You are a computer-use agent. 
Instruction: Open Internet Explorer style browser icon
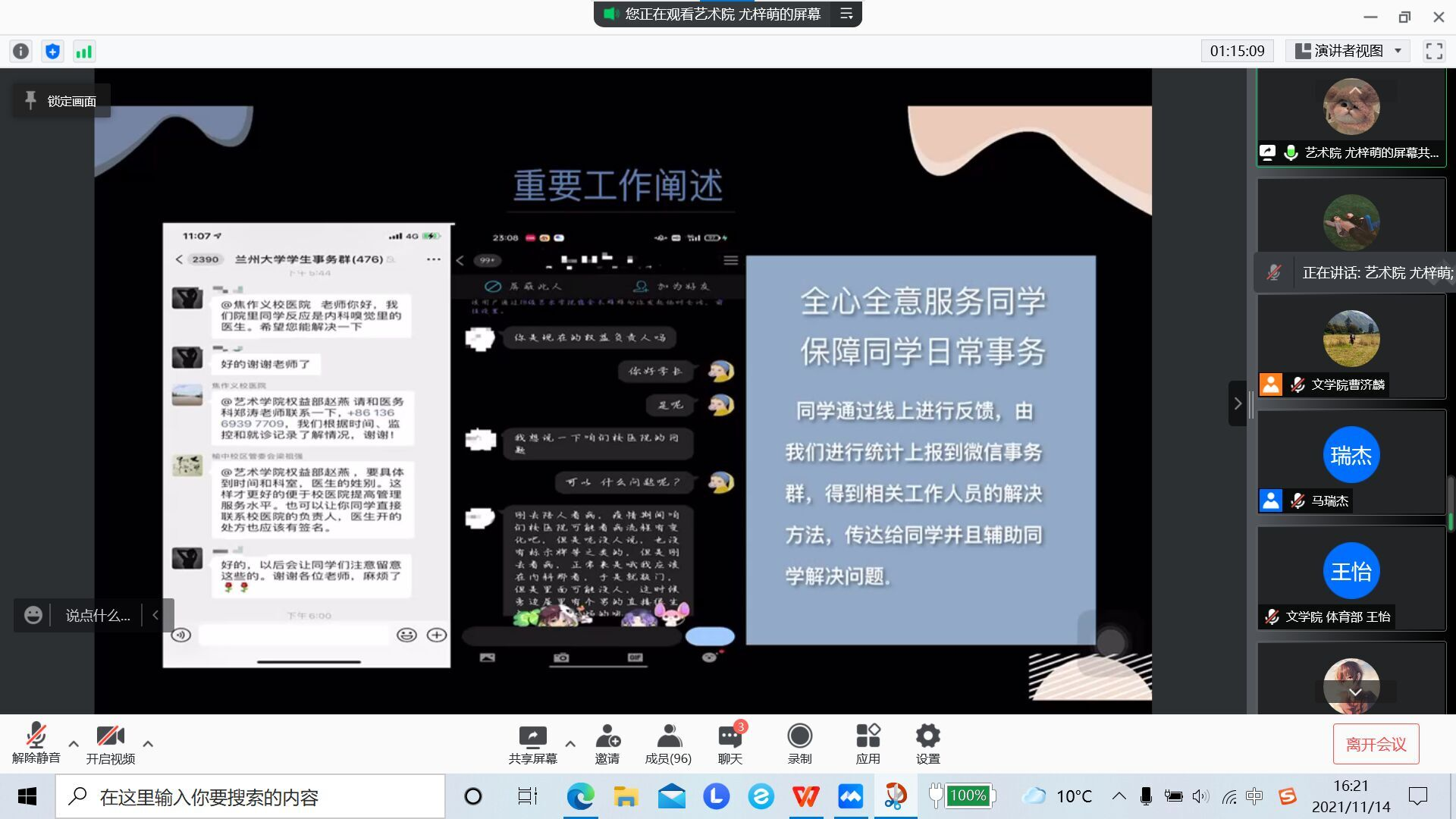point(761,796)
